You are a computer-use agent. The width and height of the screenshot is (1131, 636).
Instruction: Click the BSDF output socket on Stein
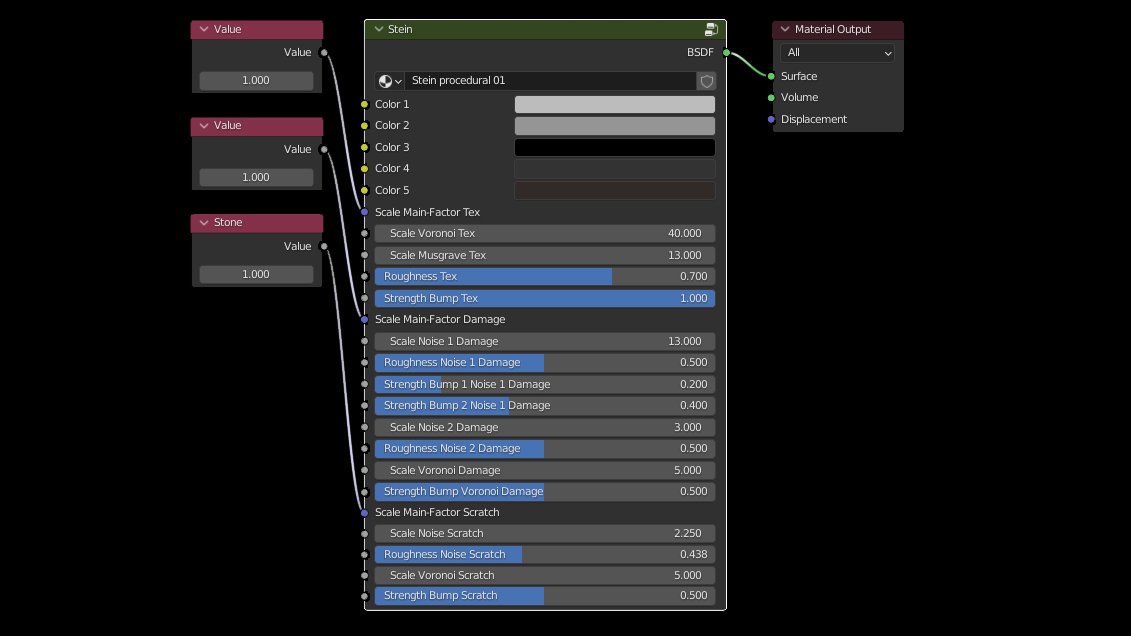pyautogui.click(x=726, y=52)
